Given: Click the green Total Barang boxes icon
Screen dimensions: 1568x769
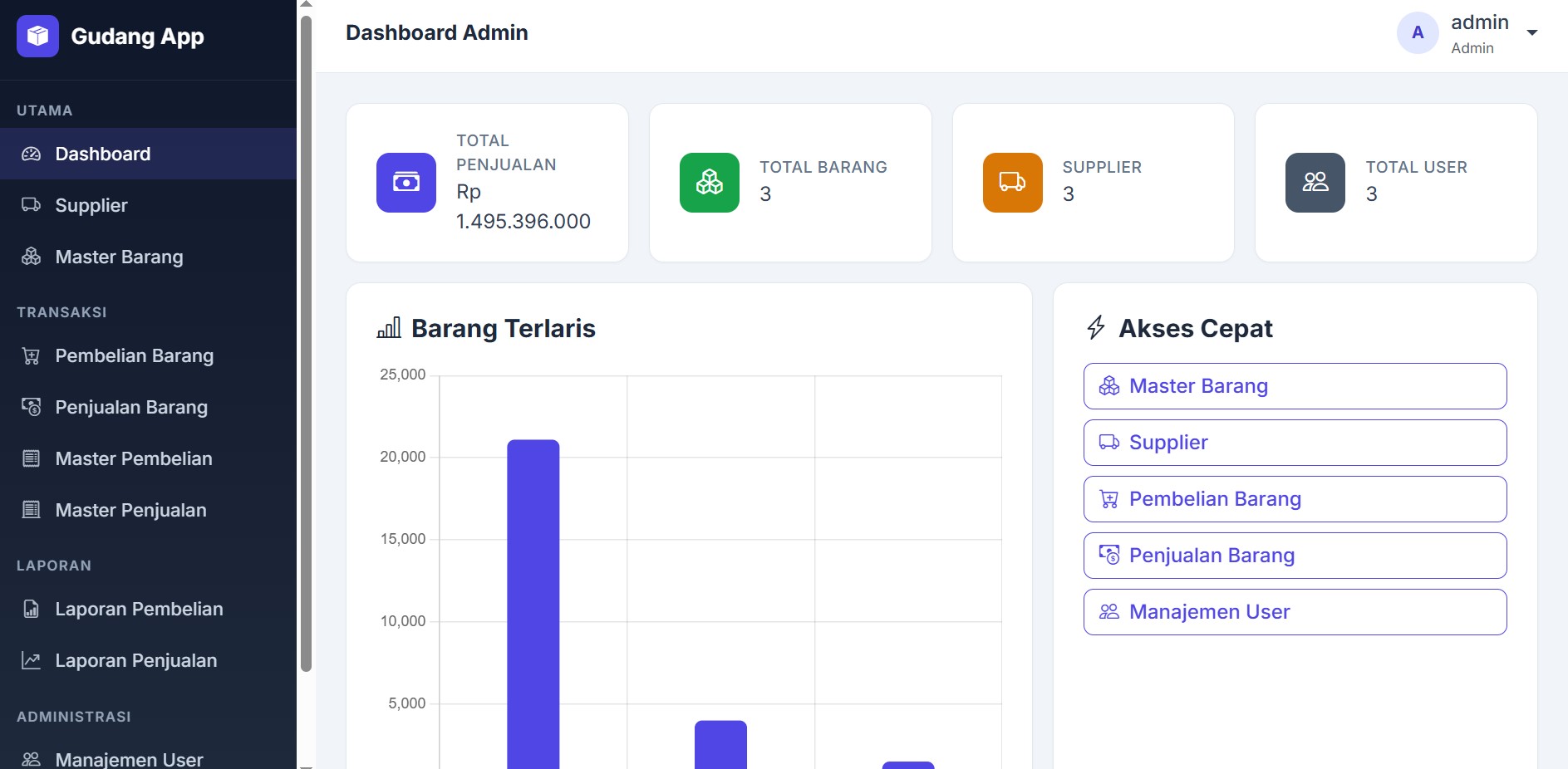Looking at the screenshot, I should pyautogui.click(x=710, y=183).
